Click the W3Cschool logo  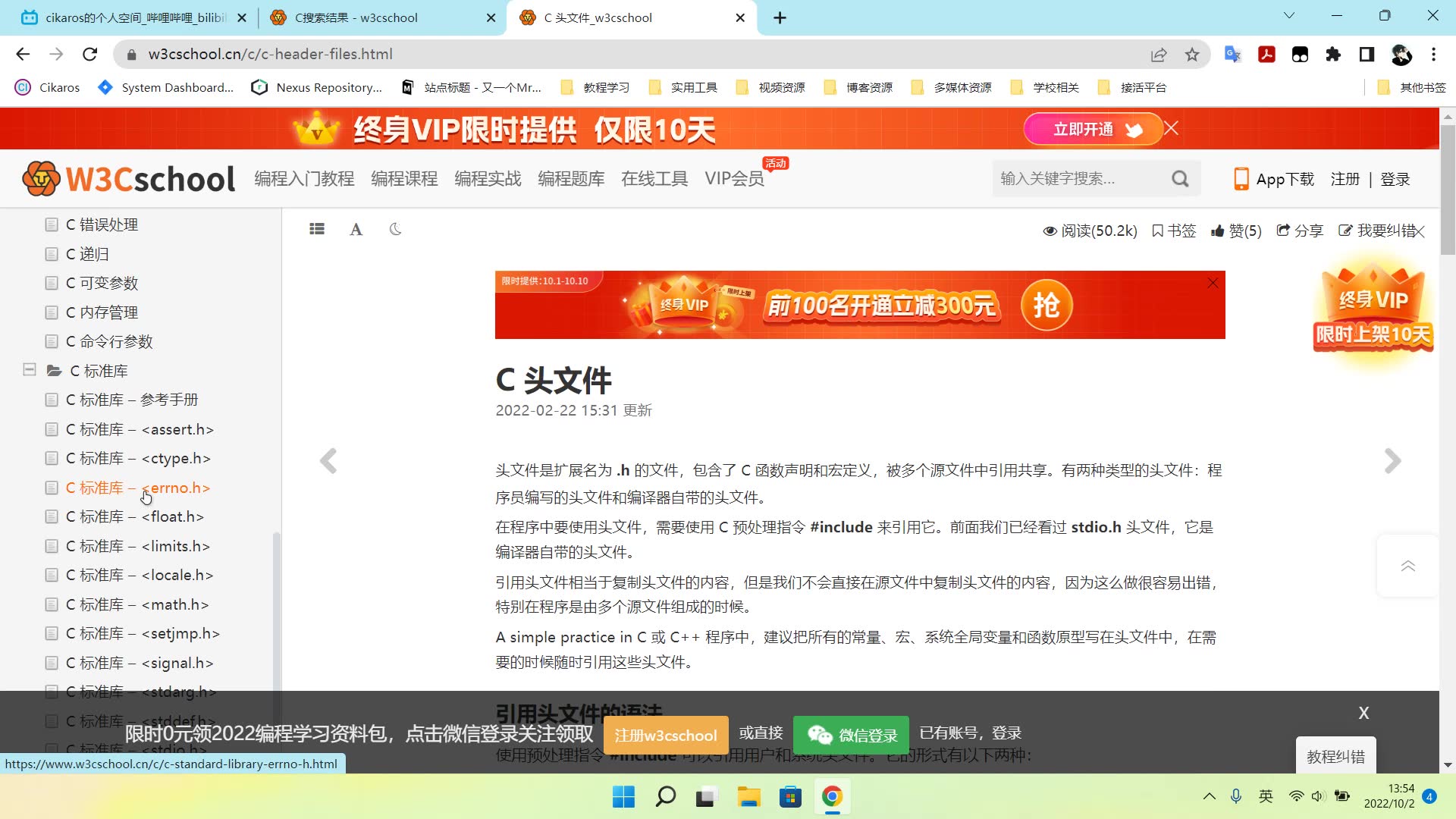[x=129, y=179]
